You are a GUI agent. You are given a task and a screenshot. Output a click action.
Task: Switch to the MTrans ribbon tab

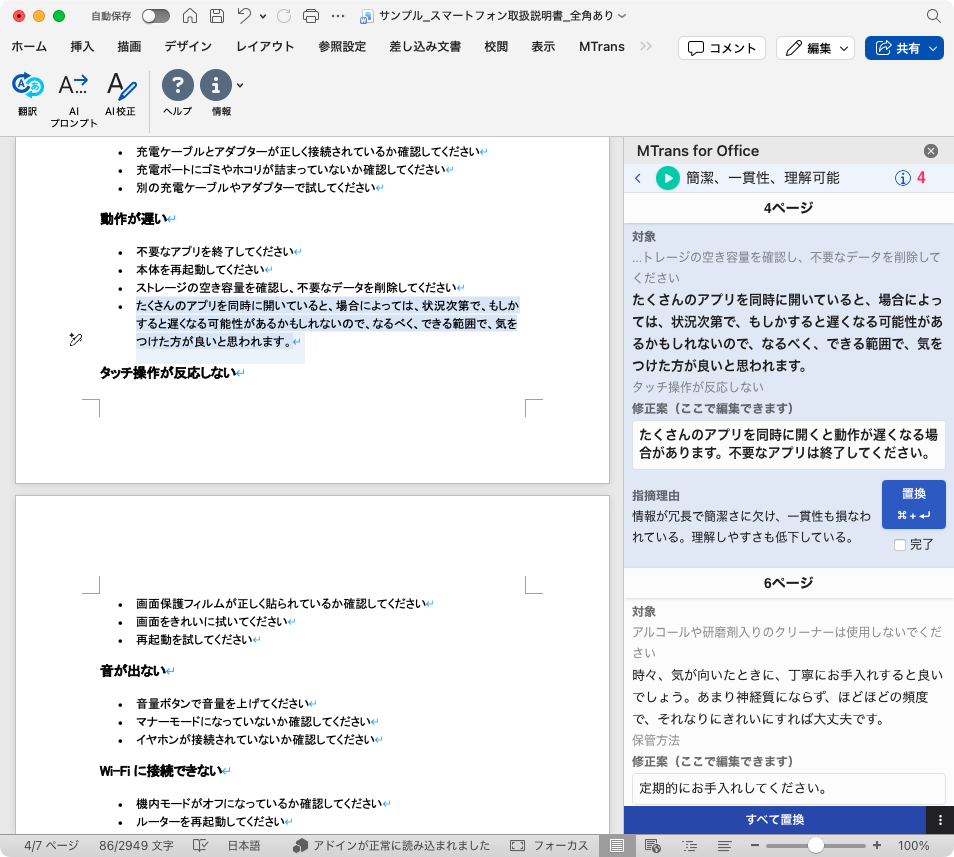coord(601,46)
